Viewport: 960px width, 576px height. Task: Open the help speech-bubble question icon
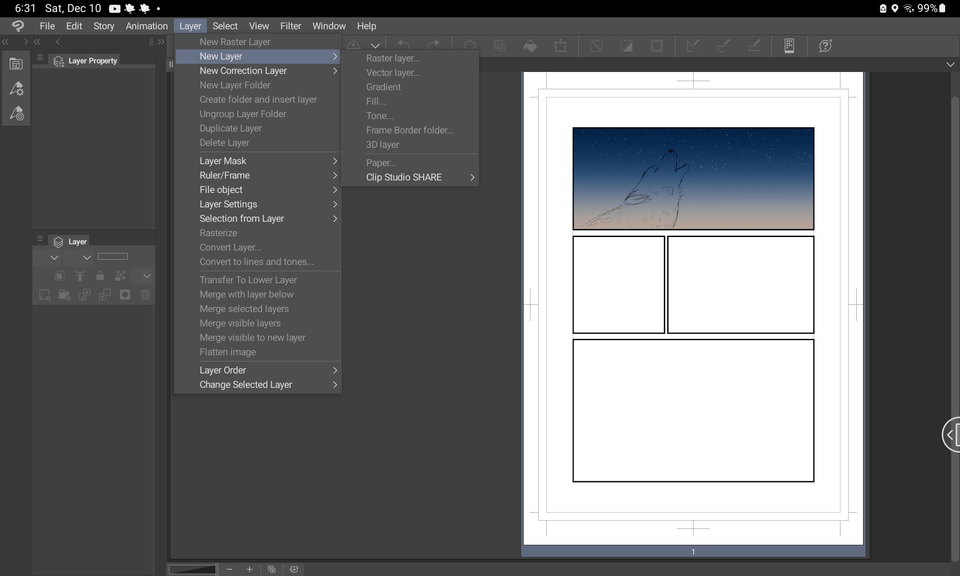(825, 46)
